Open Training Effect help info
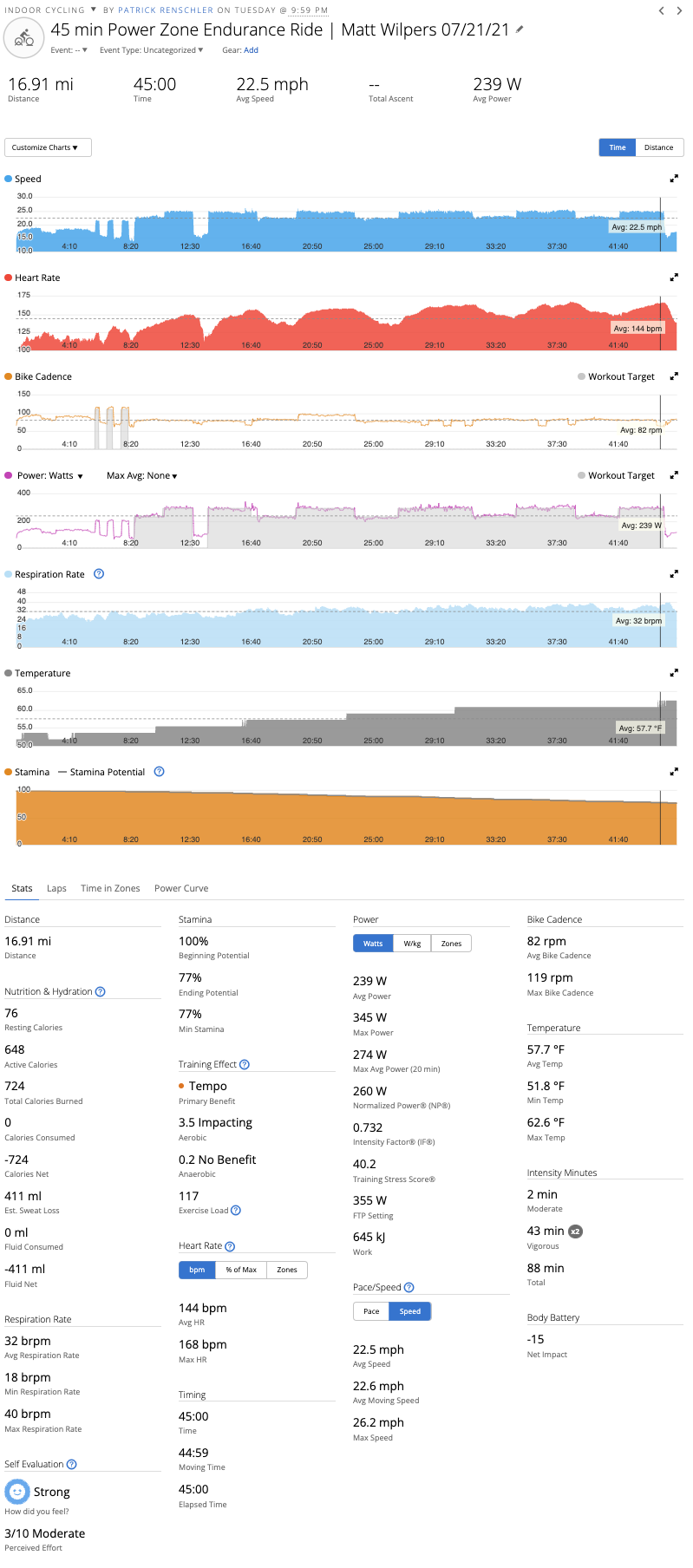The height and width of the screenshot is (1568, 693). coord(244,1064)
